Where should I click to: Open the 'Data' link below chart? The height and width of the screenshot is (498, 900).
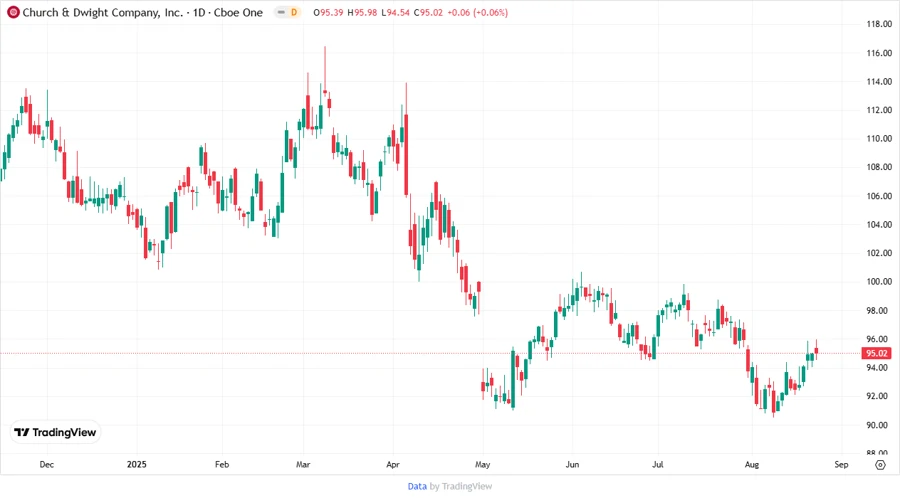(x=417, y=487)
